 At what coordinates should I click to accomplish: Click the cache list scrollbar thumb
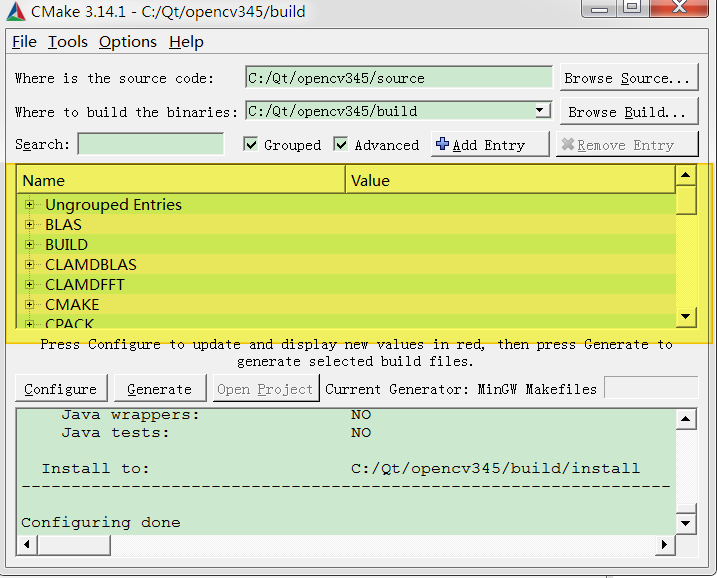click(685, 200)
